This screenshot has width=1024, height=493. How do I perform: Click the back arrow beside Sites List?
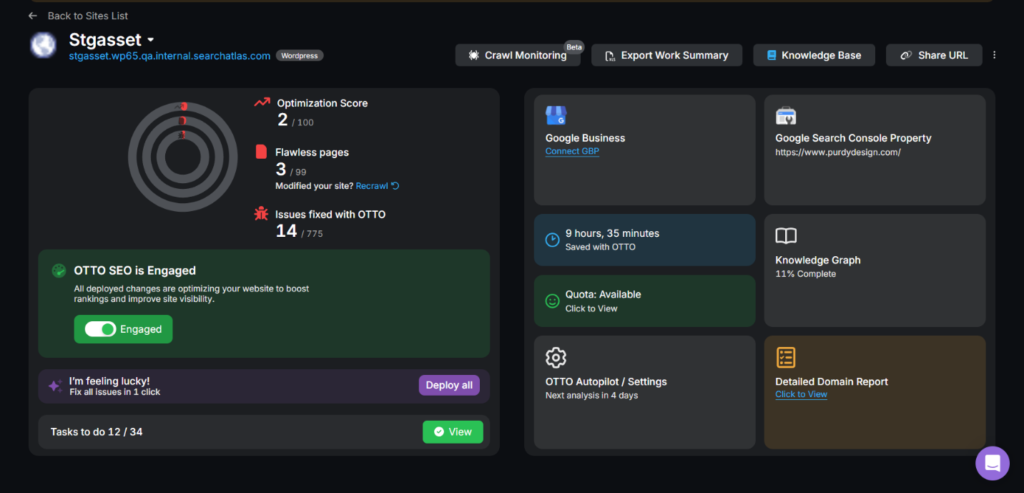[33, 16]
